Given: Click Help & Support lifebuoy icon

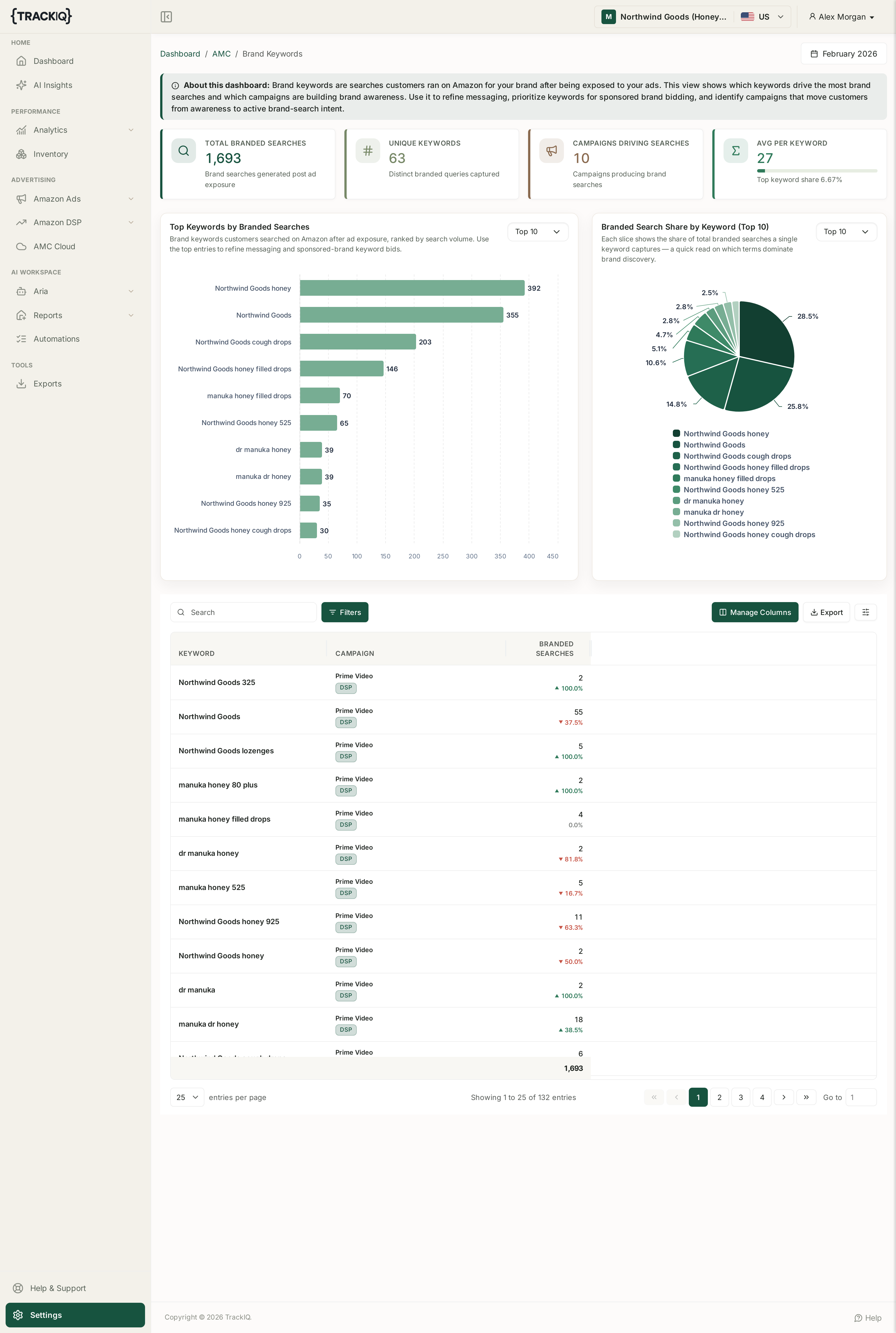Looking at the screenshot, I should (18, 1288).
